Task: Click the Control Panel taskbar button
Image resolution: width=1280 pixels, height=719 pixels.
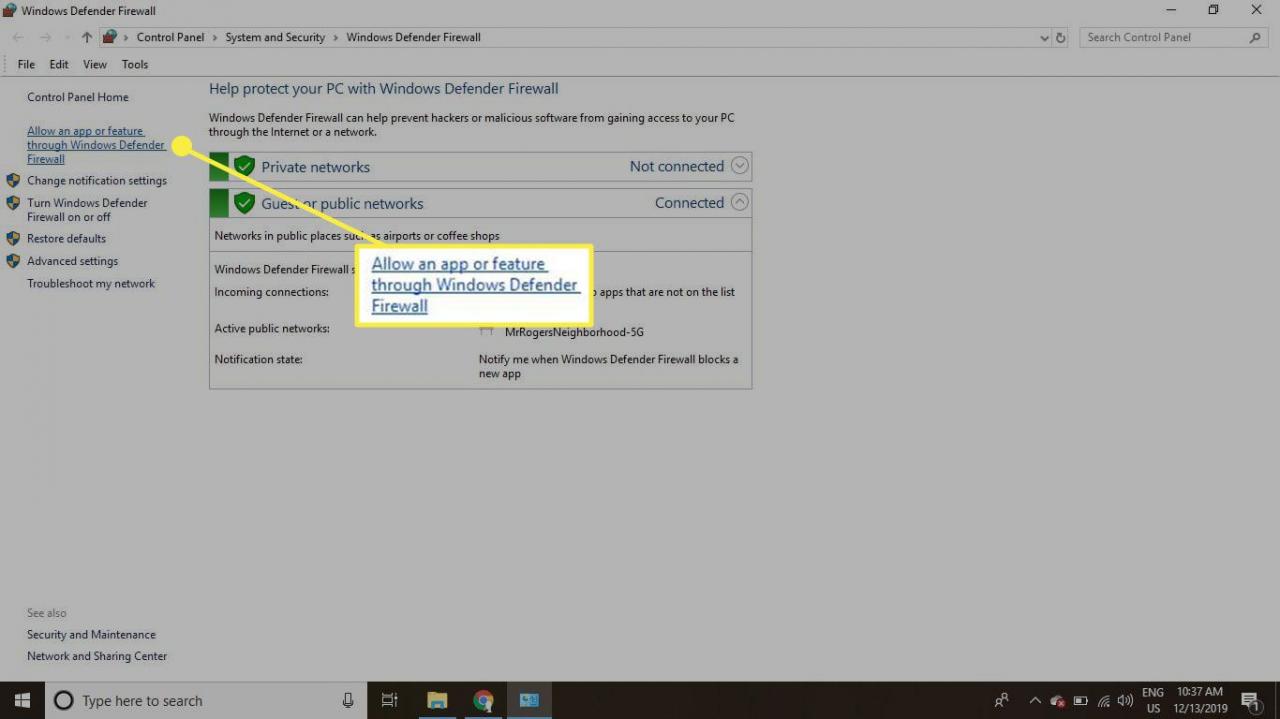Action: coord(529,700)
